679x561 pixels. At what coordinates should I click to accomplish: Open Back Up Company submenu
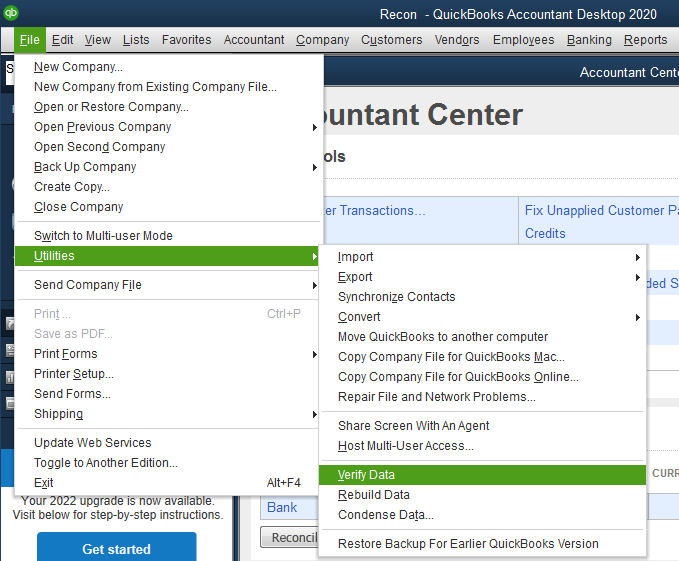tap(315, 167)
